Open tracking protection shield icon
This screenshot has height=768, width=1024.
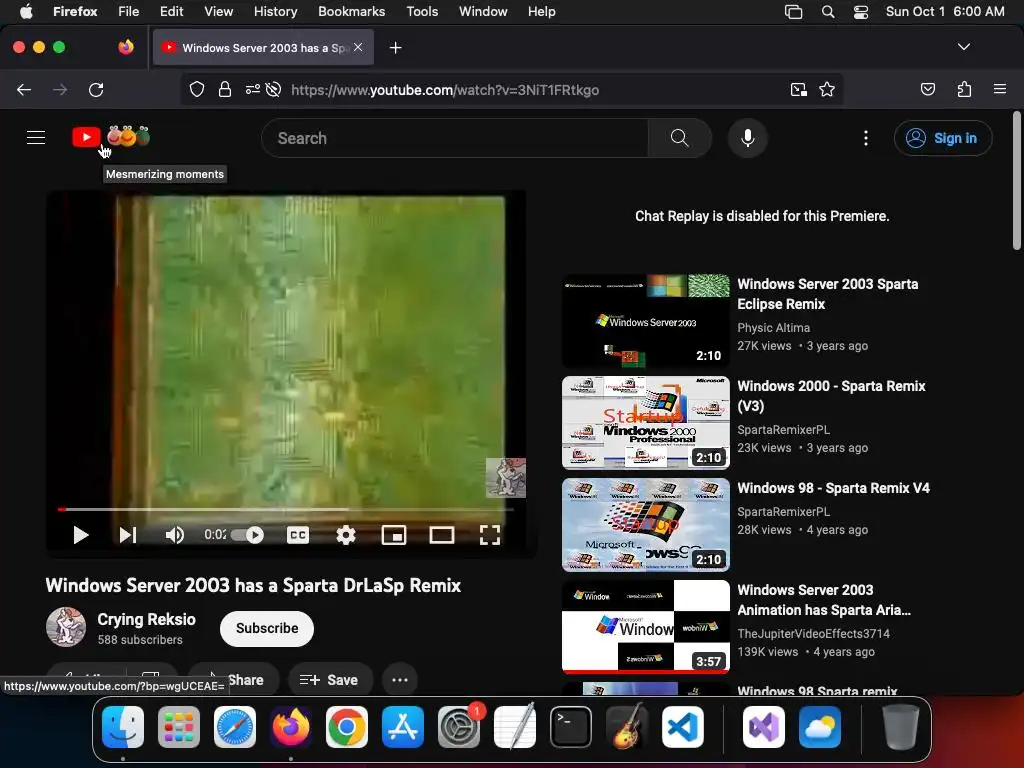(x=197, y=89)
